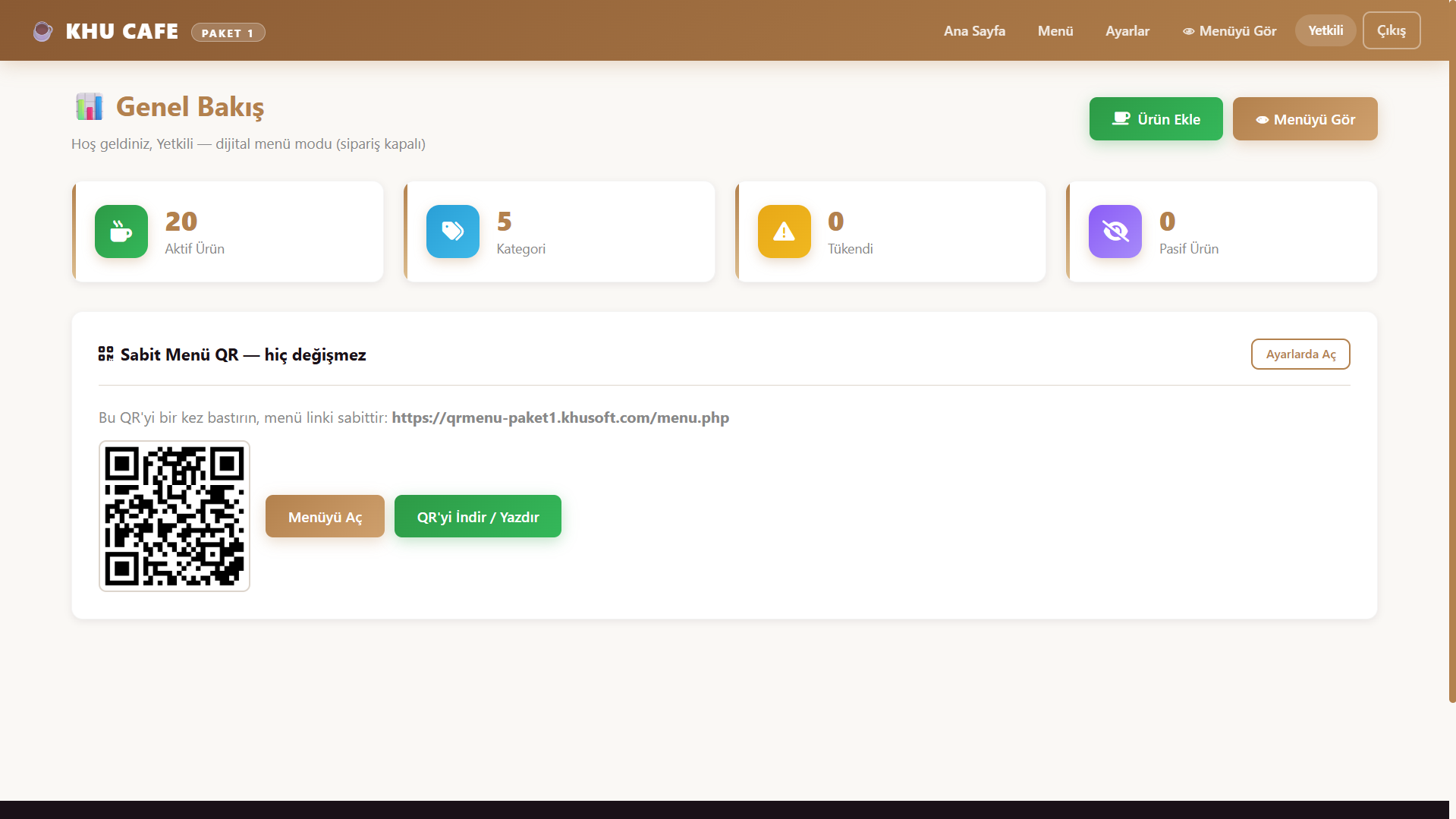Click the Genel Bakış heading

(x=190, y=107)
